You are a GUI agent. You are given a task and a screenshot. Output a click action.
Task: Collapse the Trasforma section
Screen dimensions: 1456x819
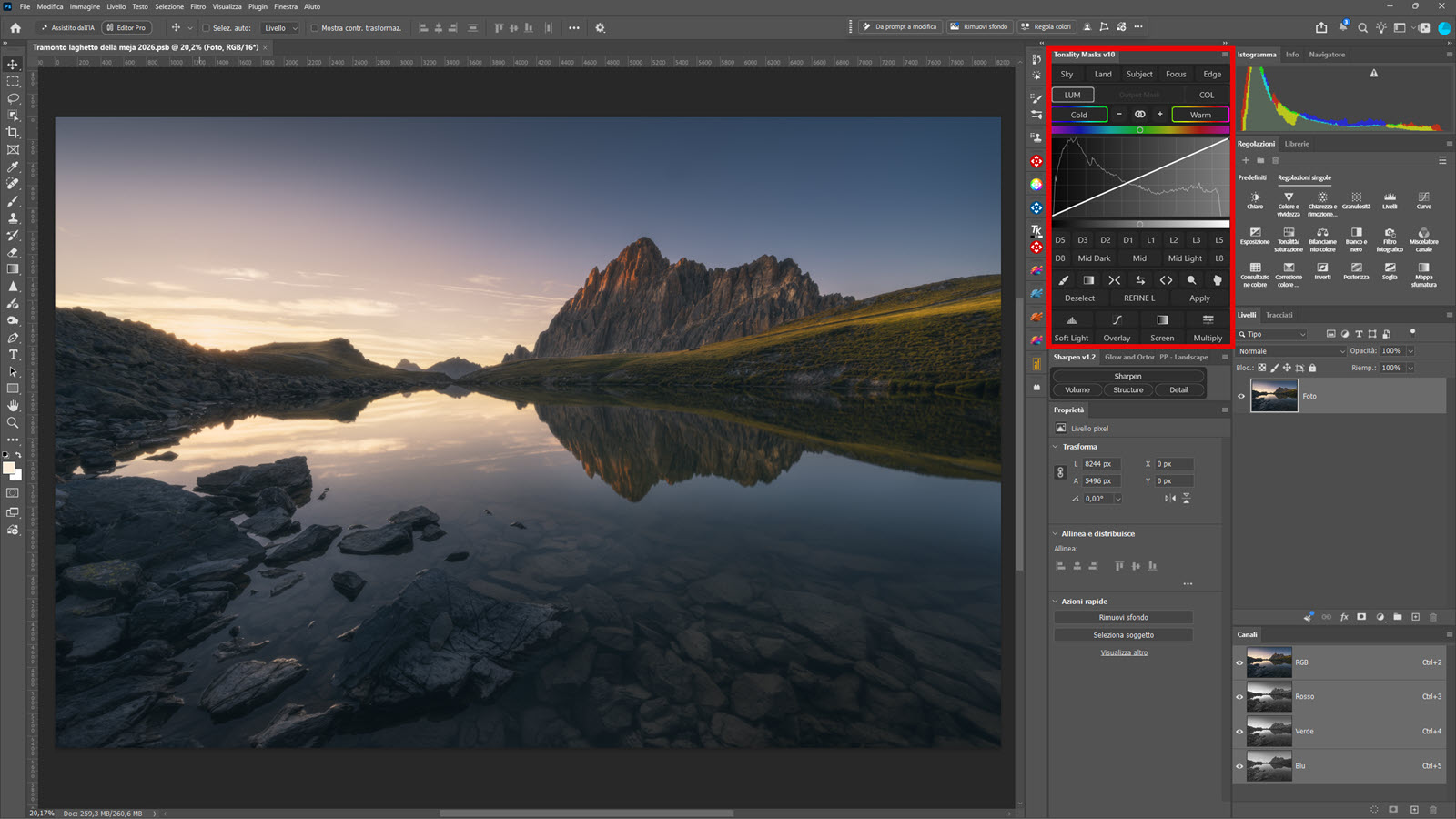coord(1056,447)
